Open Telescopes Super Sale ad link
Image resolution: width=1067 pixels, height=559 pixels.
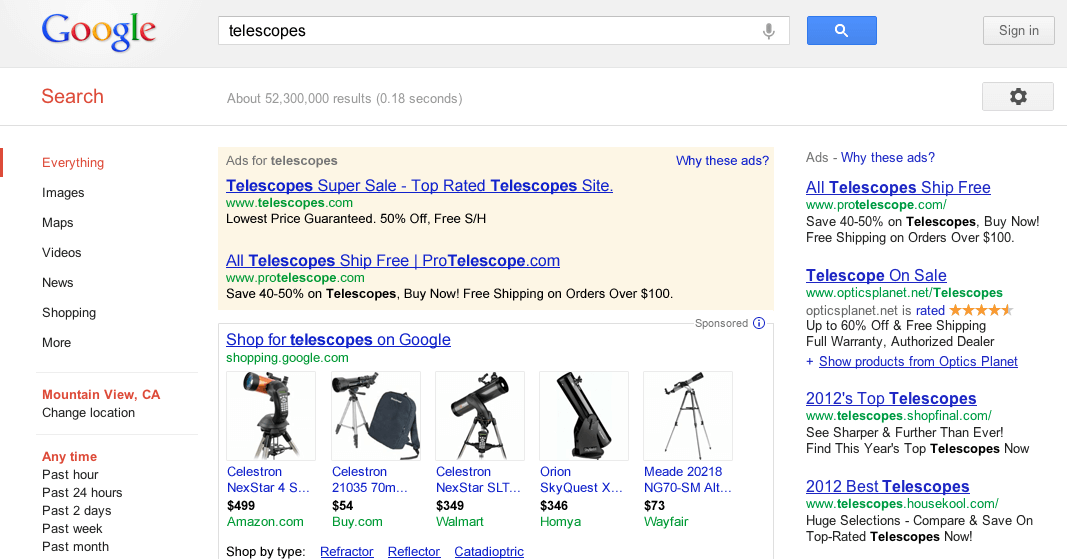pos(419,186)
